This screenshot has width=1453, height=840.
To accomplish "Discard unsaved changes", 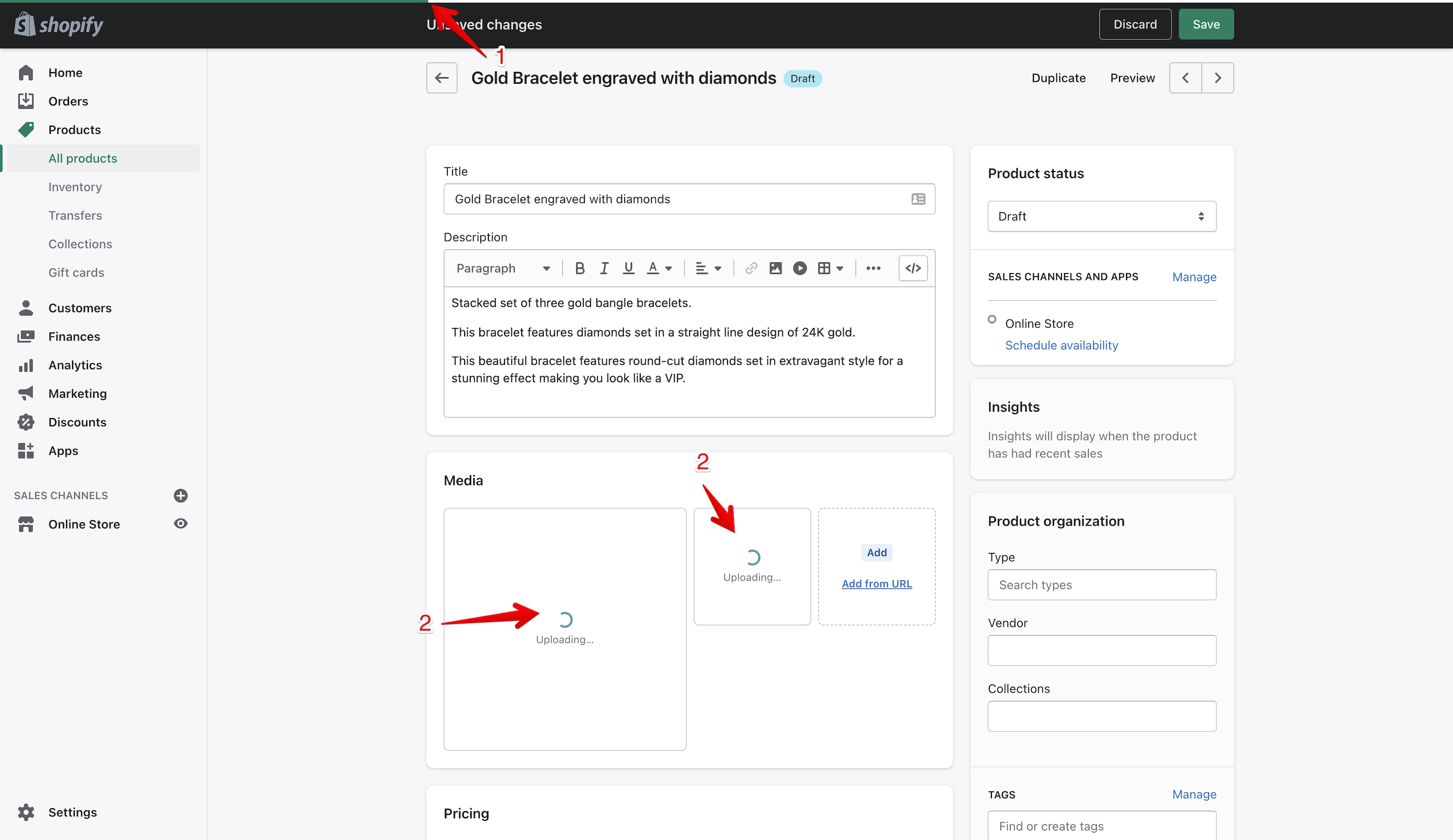I will click(1135, 24).
